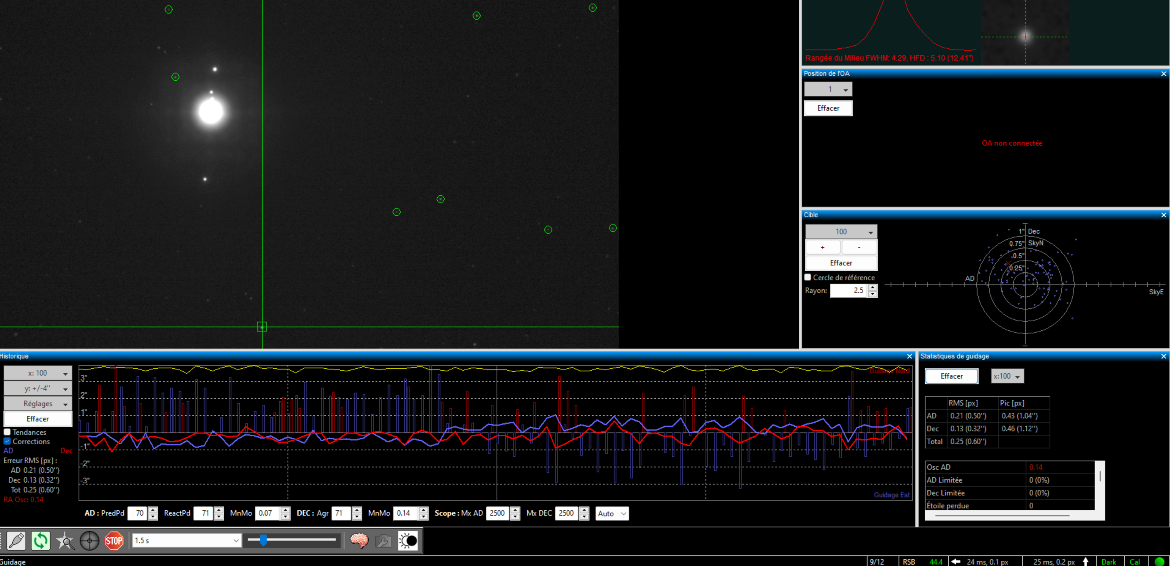Toggle Cercle de référence checkbox
The width and height of the screenshot is (1170, 566).
click(808, 277)
